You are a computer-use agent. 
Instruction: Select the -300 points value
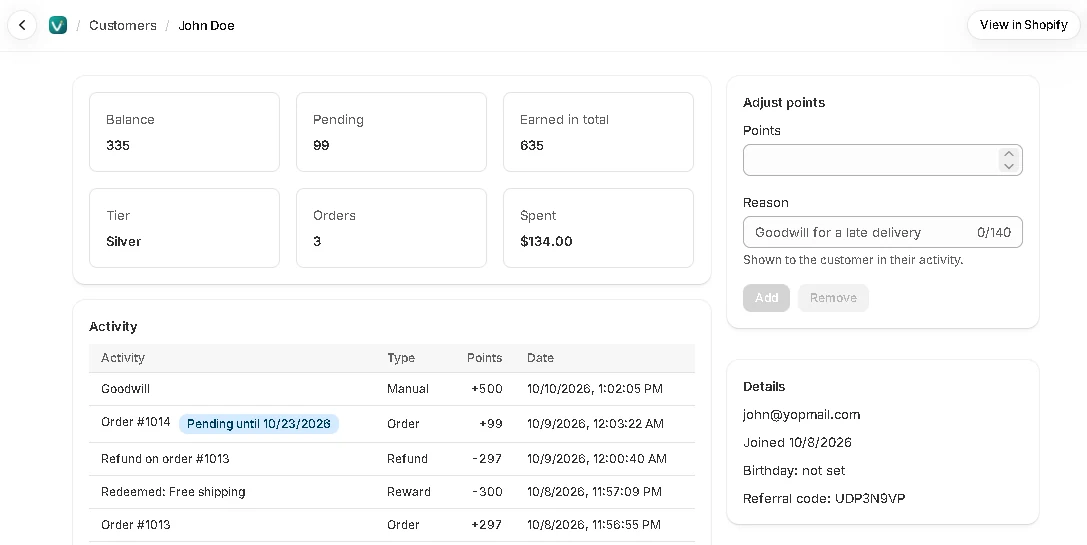coord(487,492)
